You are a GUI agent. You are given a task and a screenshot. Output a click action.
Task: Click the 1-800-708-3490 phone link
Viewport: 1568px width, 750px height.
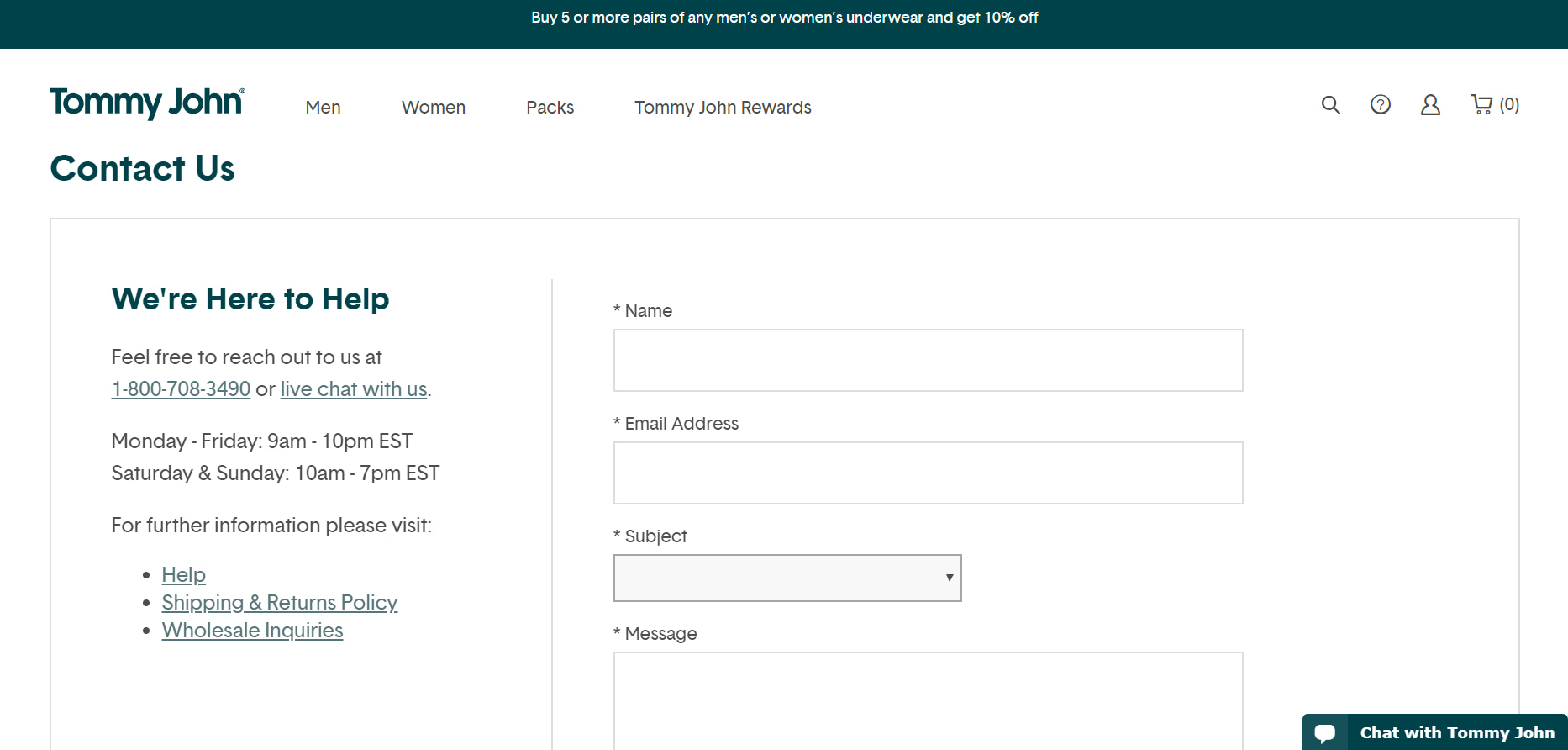pos(181,389)
